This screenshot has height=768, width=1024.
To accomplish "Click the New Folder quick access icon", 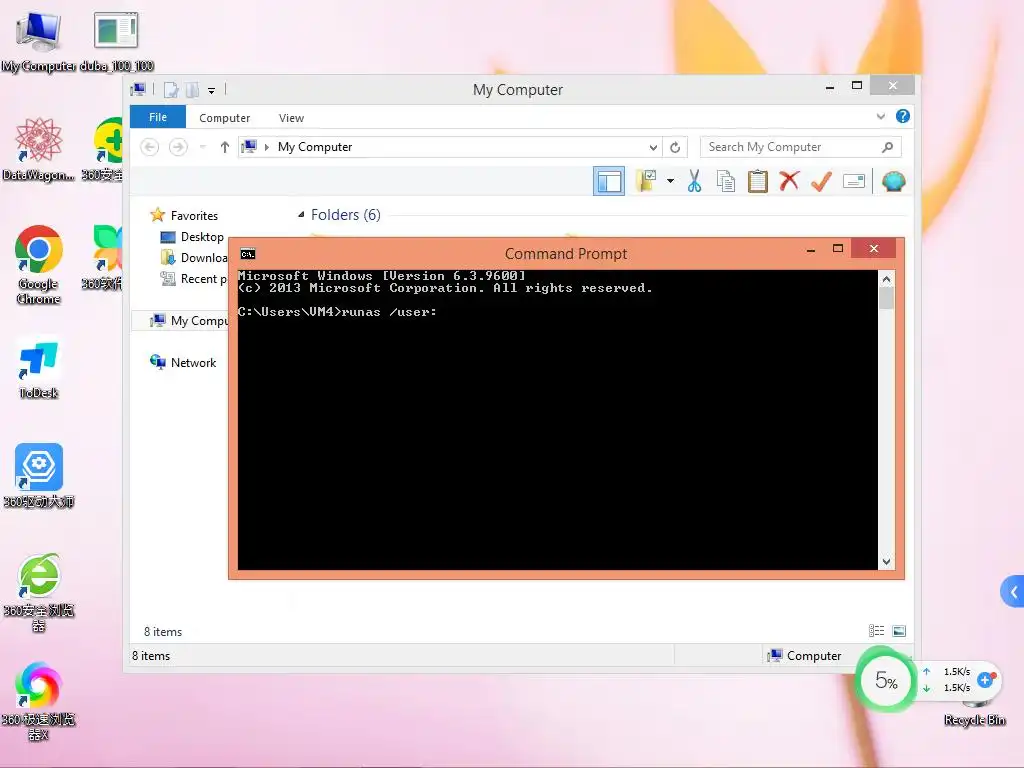I will 192,89.
